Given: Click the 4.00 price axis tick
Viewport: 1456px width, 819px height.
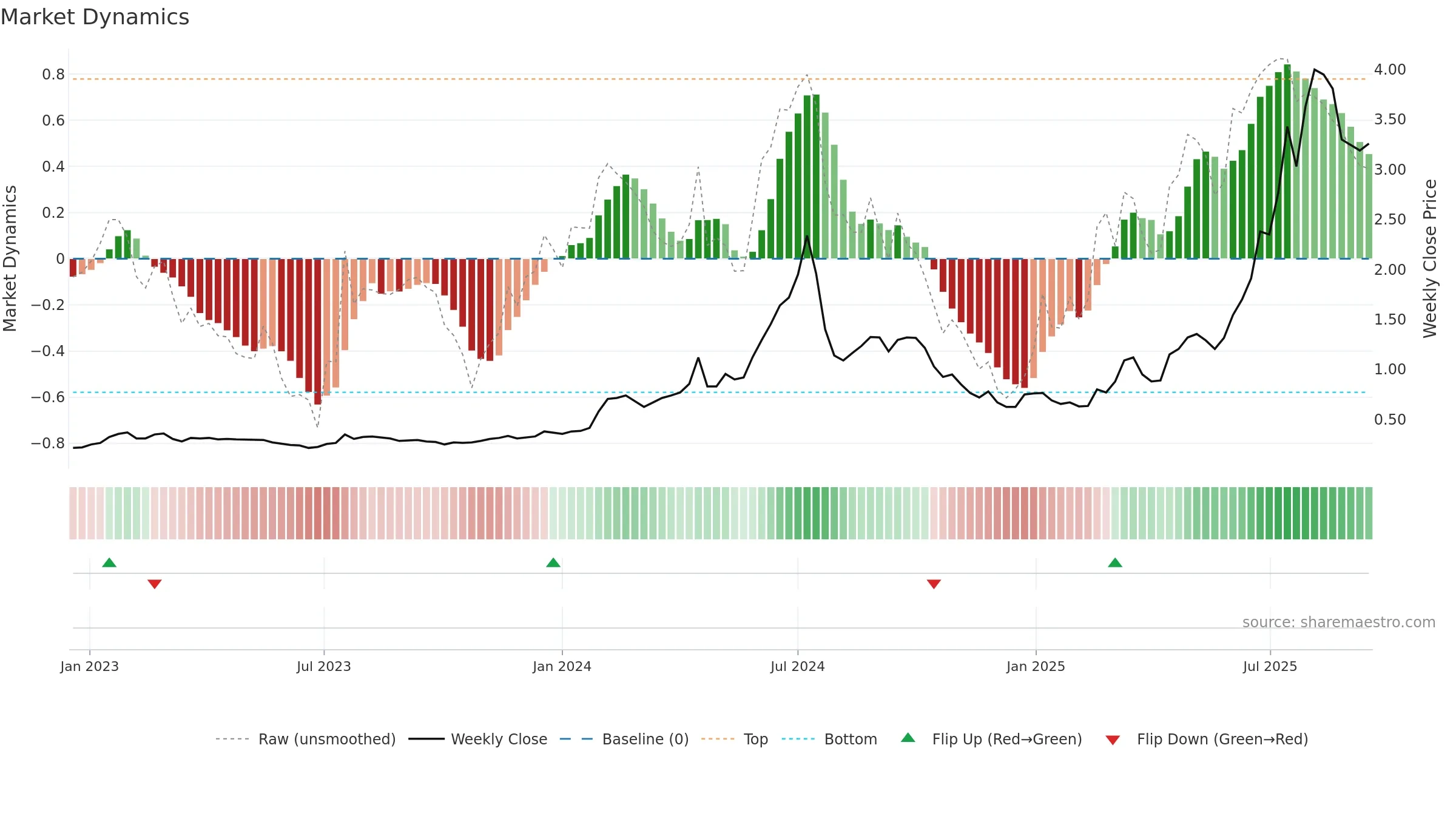Looking at the screenshot, I should (1390, 69).
